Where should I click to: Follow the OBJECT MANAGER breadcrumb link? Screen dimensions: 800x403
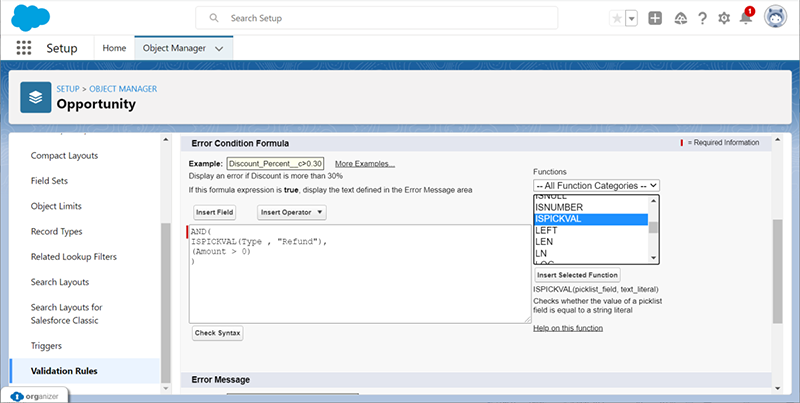tap(123, 89)
